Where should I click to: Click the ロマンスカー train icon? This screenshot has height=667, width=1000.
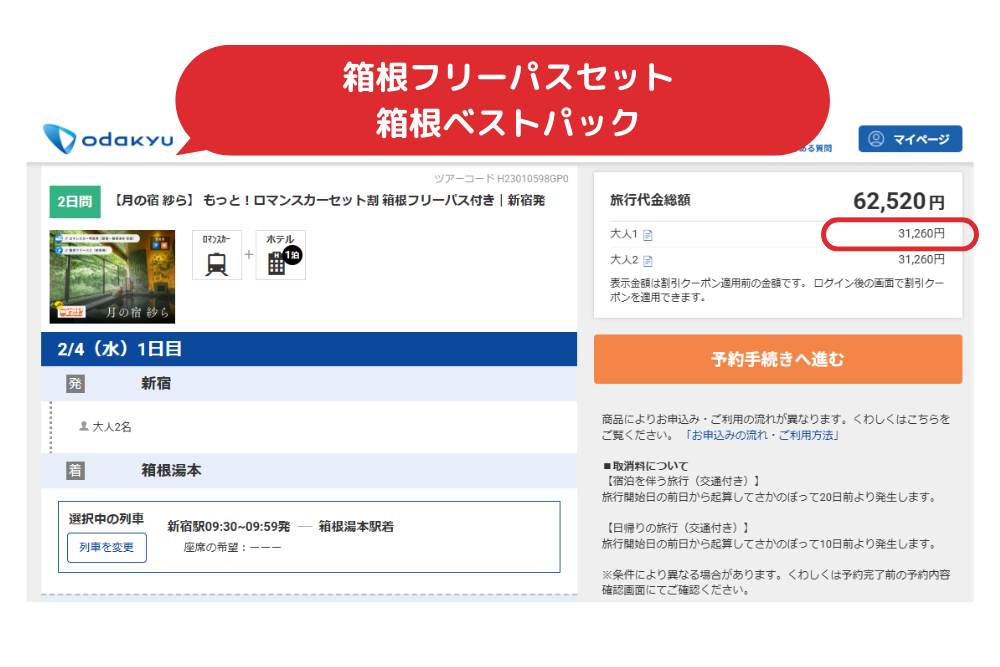point(216,262)
